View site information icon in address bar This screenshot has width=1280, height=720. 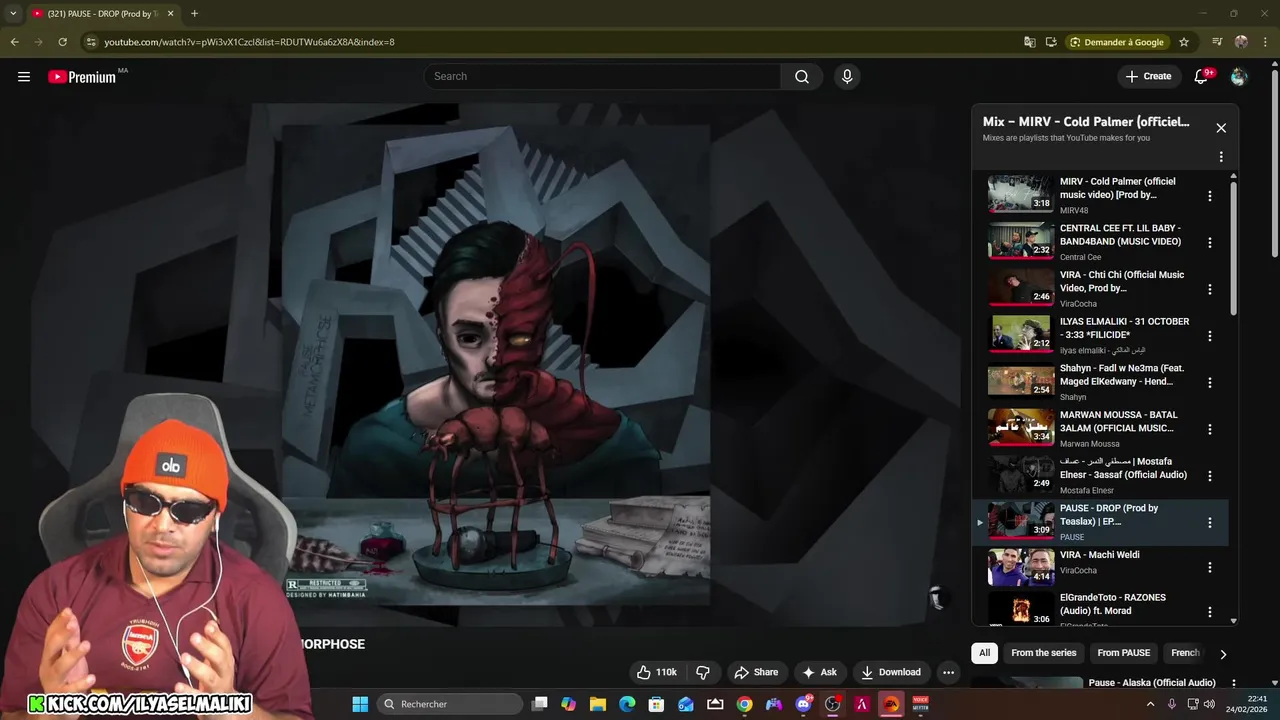point(91,42)
